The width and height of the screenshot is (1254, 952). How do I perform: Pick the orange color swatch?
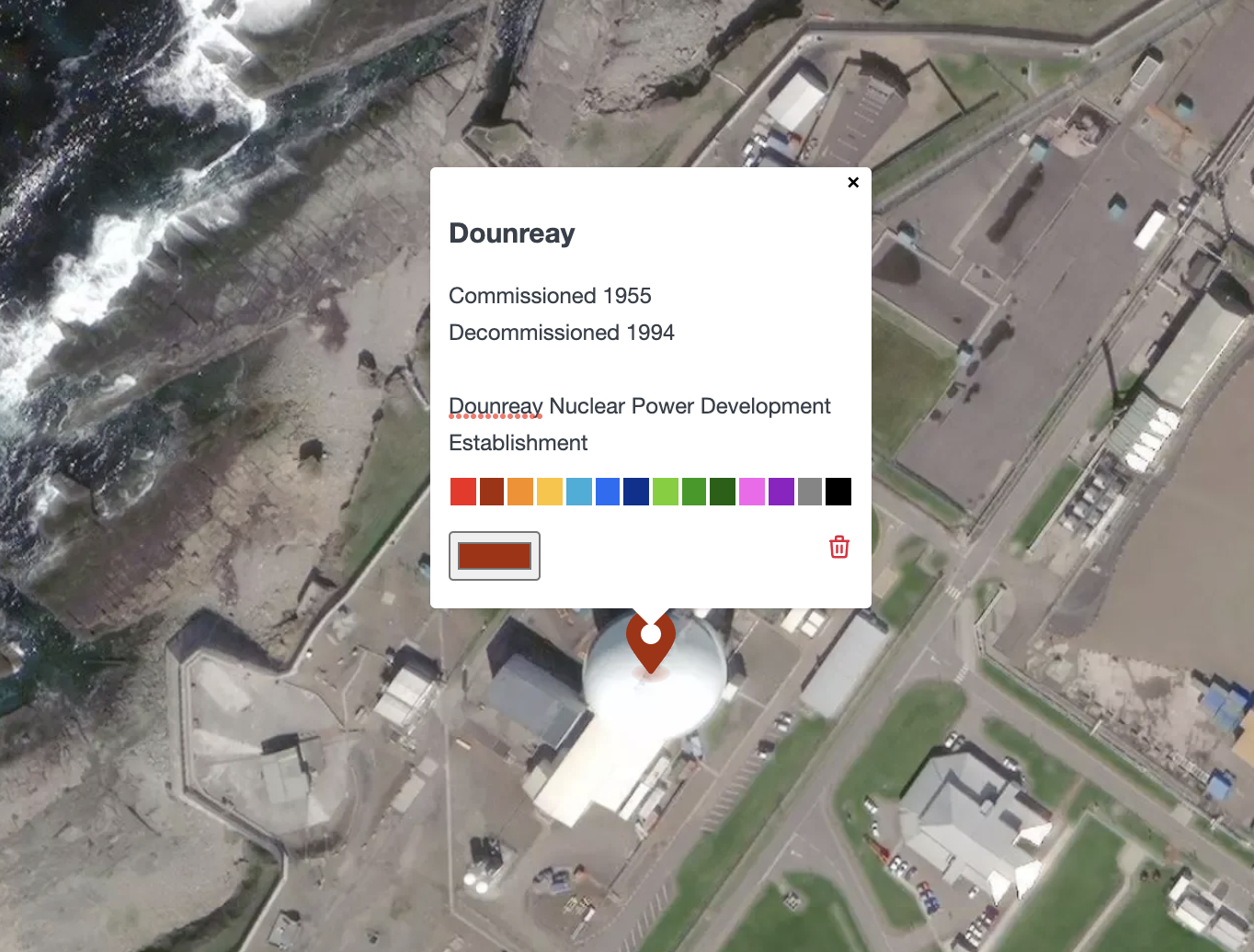(520, 492)
